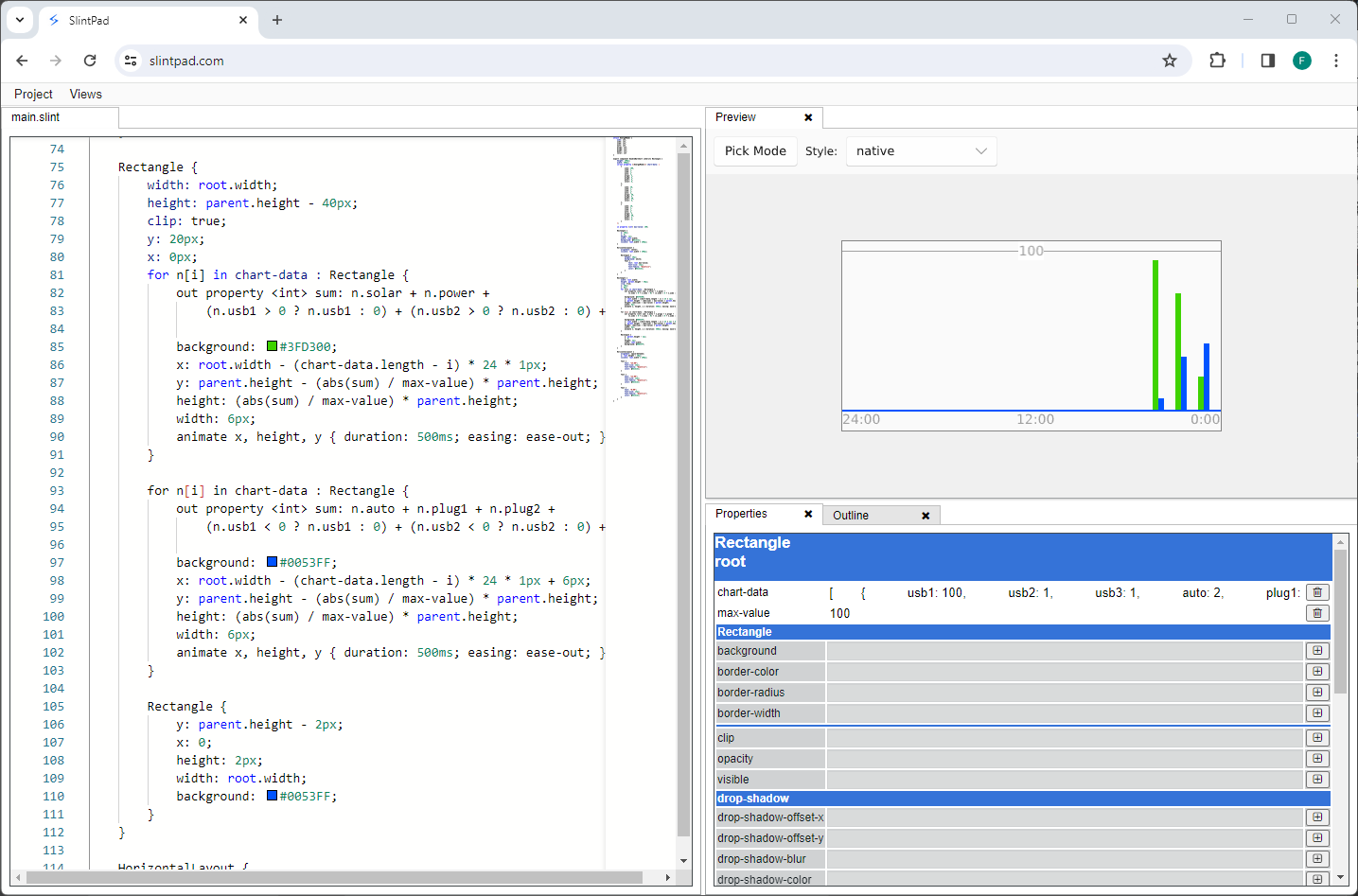Click the plus icon next to border-radius
The height and width of the screenshot is (896, 1358).
click(1316, 692)
